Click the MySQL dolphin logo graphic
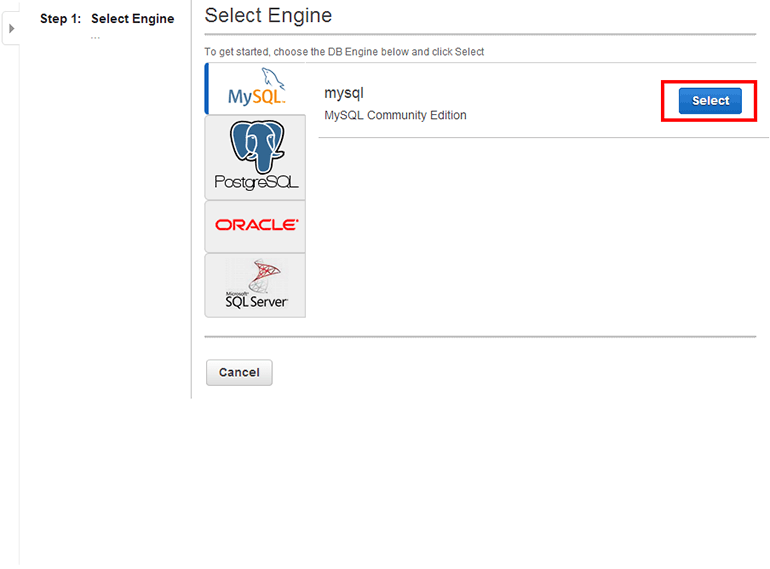770x569 pixels. pyautogui.click(x=270, y=79)
